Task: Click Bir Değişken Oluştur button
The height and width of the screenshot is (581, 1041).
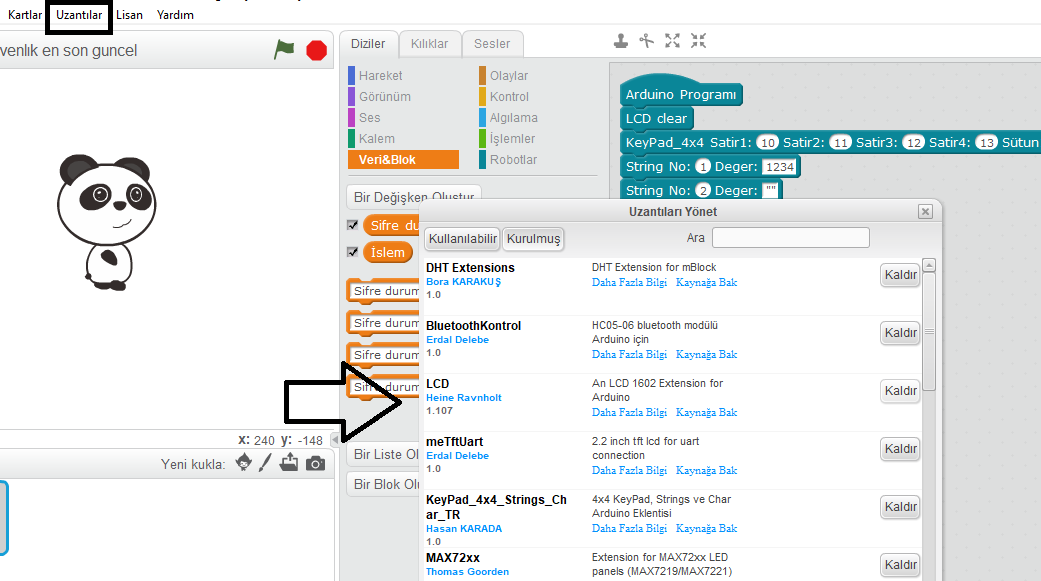Action: (414, 197)
